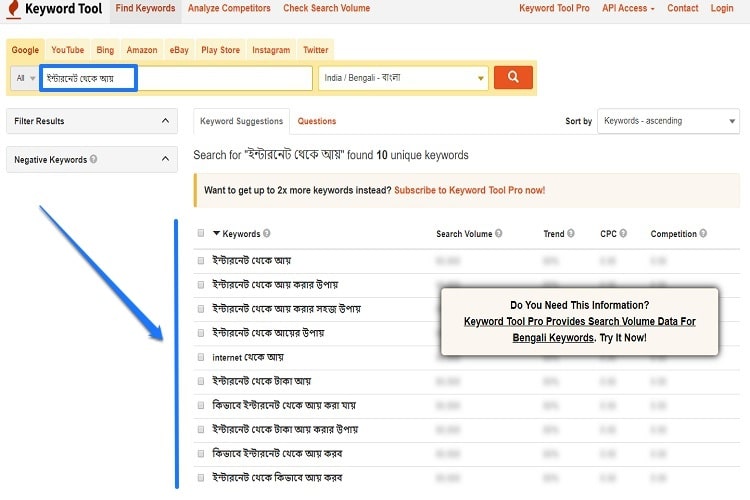Switch to the Twitter tab

coord(316,50)
